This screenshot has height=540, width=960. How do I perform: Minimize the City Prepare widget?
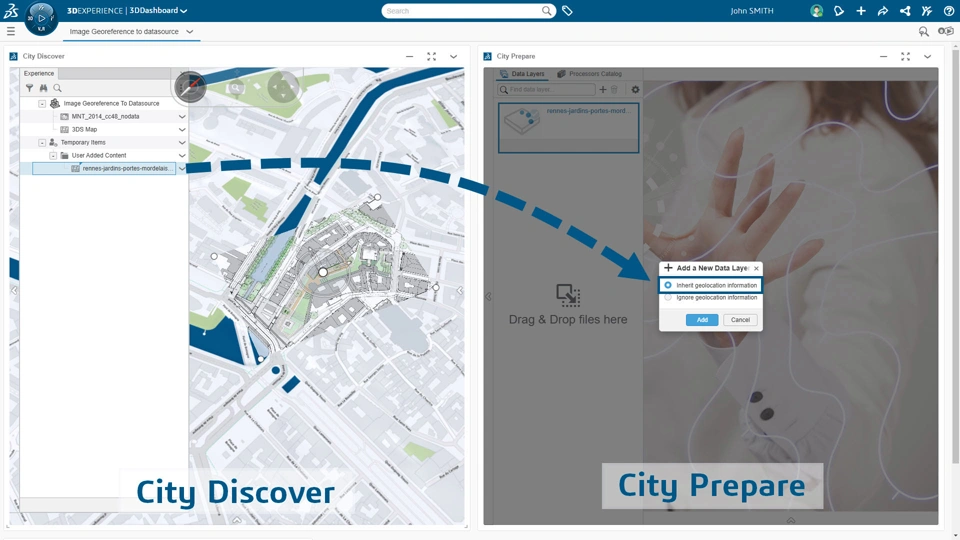click(x=883, y=56)
